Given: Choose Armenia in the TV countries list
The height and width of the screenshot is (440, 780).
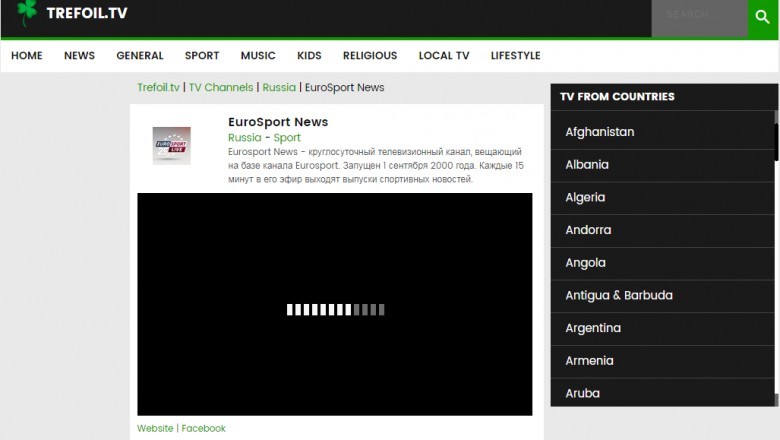Looking at the screenshot, I should pyautogui.click(x=589, y=361).
